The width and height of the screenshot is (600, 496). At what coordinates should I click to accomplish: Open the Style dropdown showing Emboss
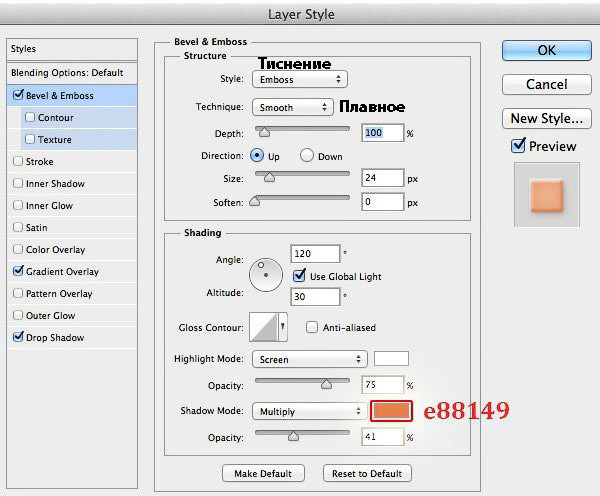[x=300, y=79]
